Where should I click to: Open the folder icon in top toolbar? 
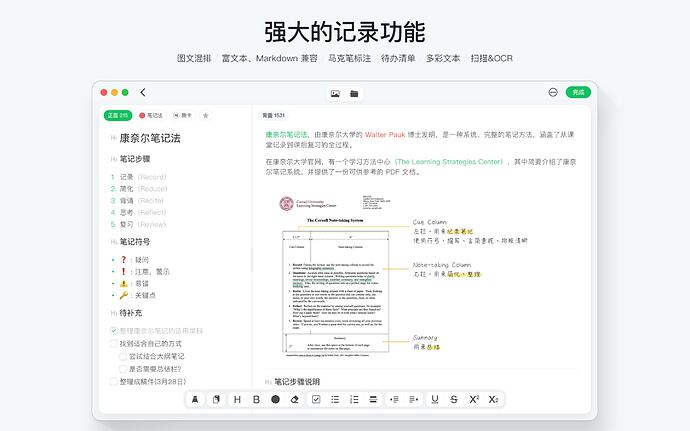(x=354, y=93)
